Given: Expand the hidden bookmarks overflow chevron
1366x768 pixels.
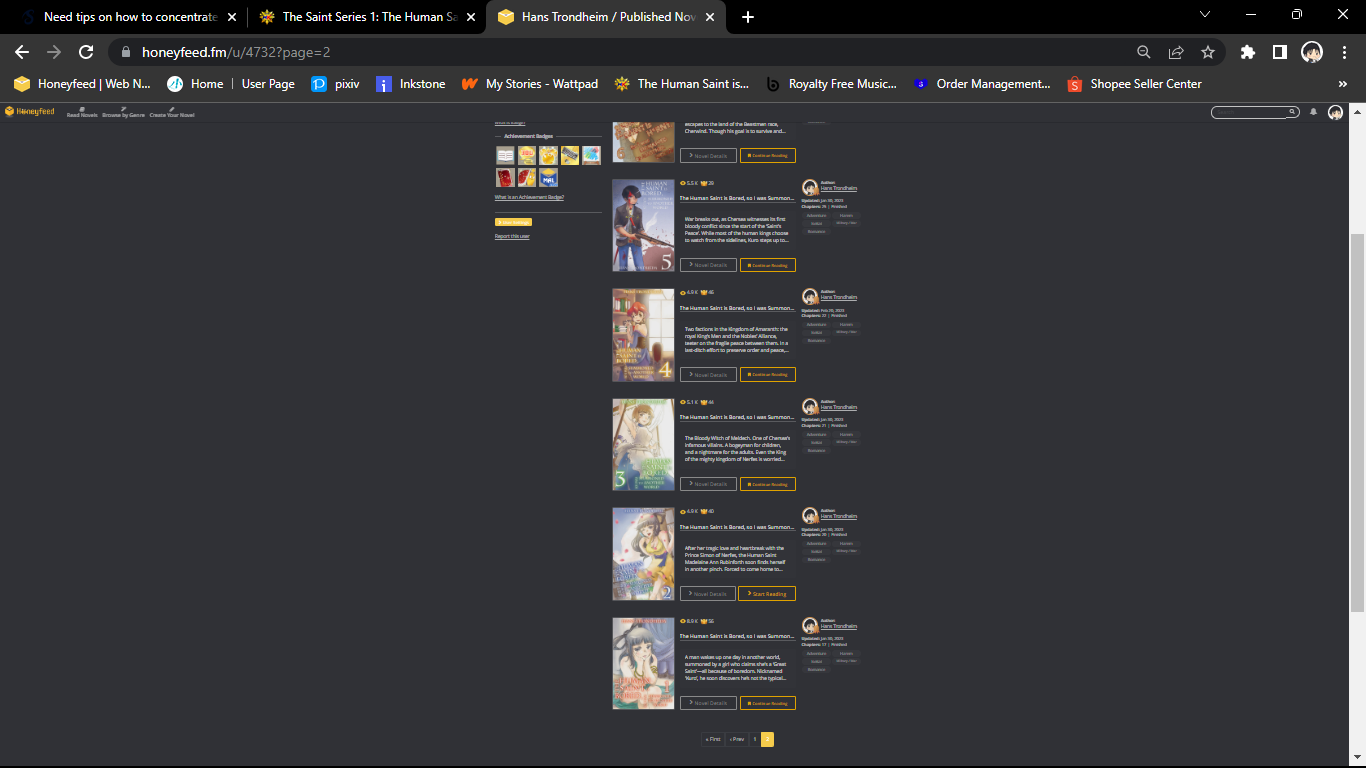Looking at the screenshot, I should coord(1342,84).
